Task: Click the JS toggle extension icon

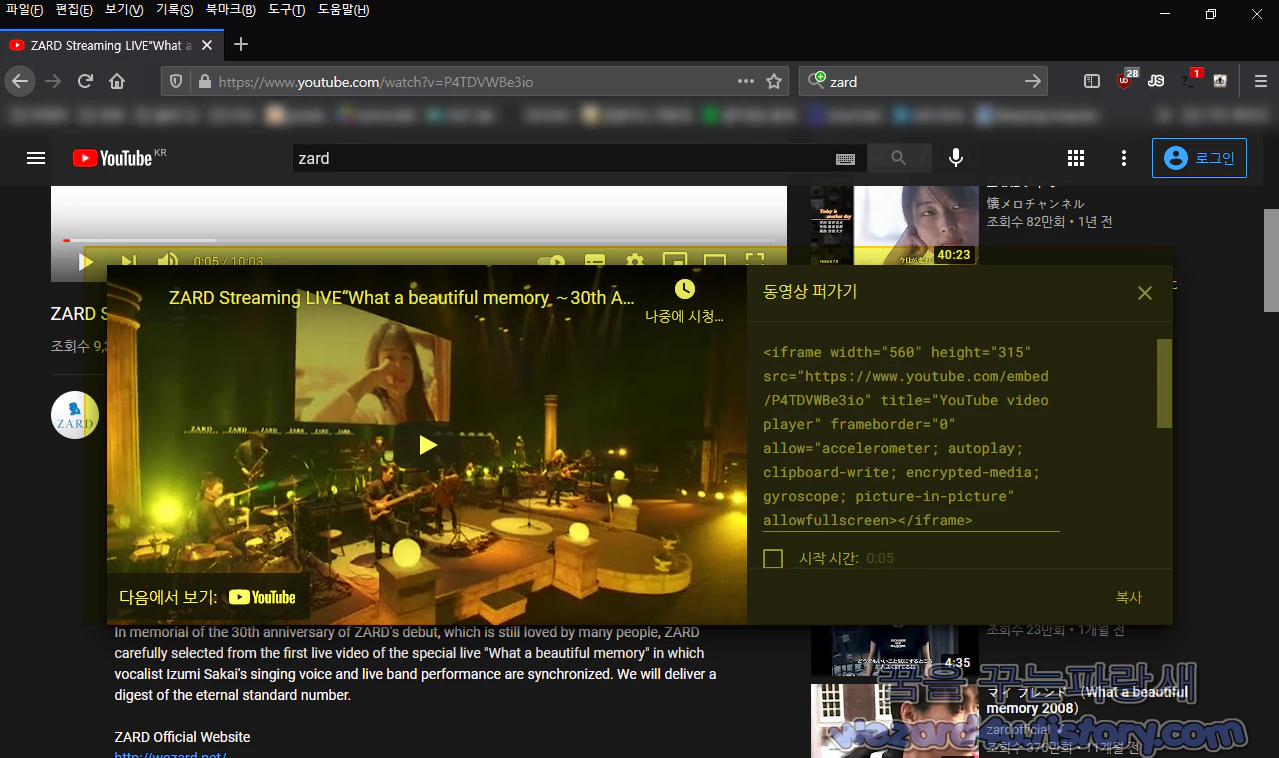Action: pos(1156,81)
